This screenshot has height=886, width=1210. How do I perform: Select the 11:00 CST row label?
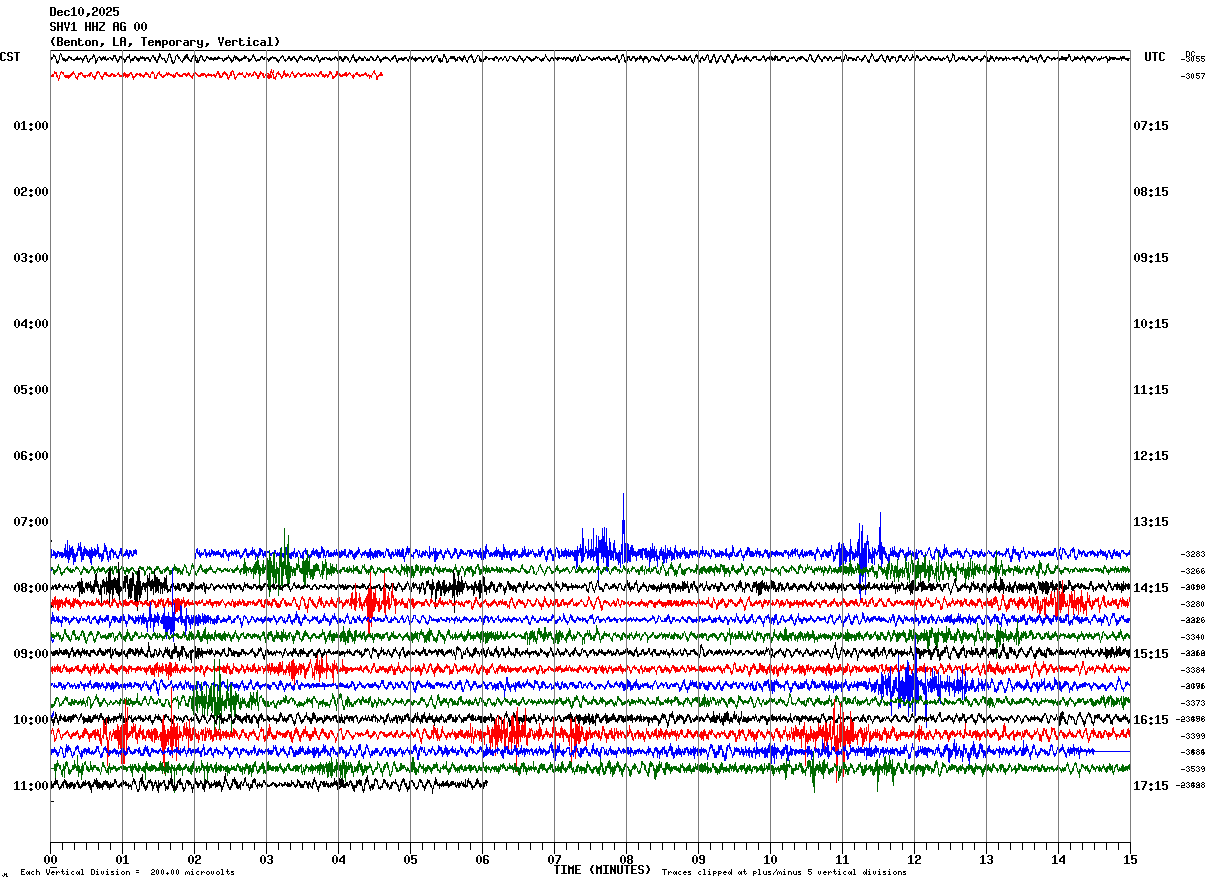[31, 786]
